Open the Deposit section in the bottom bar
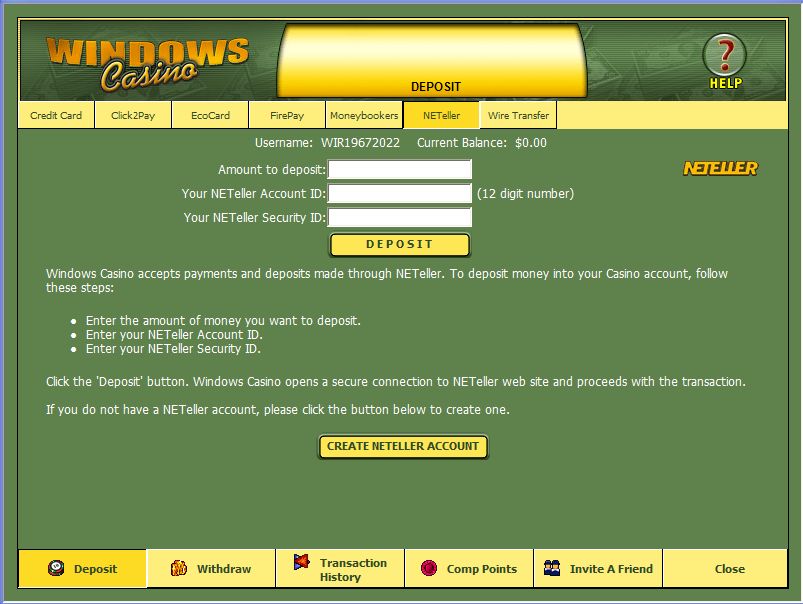 [x=82, y=568]
